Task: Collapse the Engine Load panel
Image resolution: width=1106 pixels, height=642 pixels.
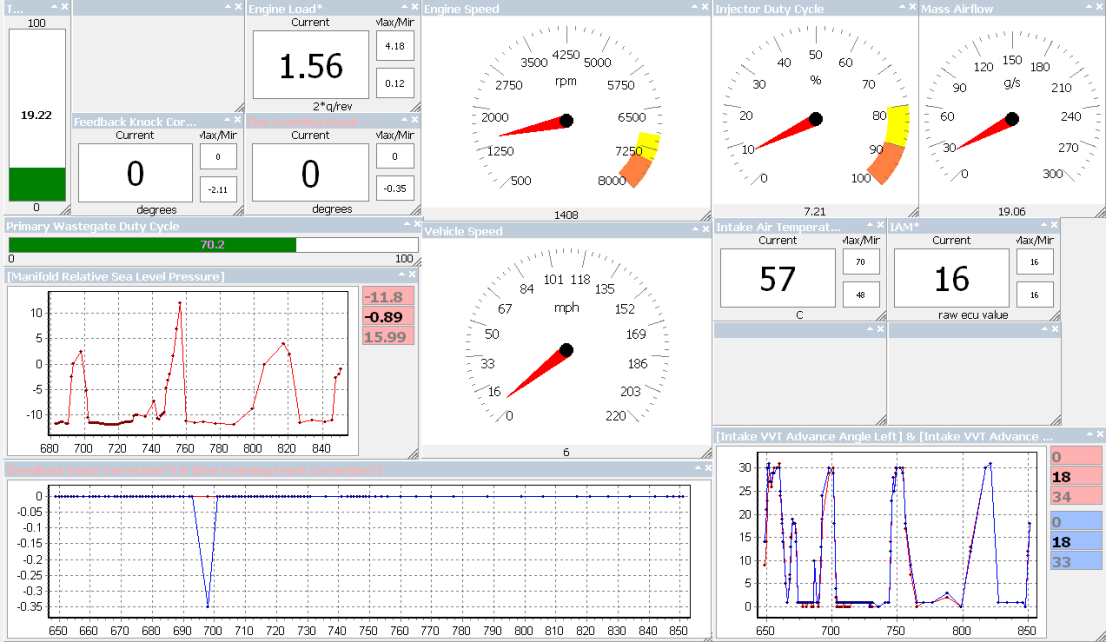Action: click(x=403, y=8)
